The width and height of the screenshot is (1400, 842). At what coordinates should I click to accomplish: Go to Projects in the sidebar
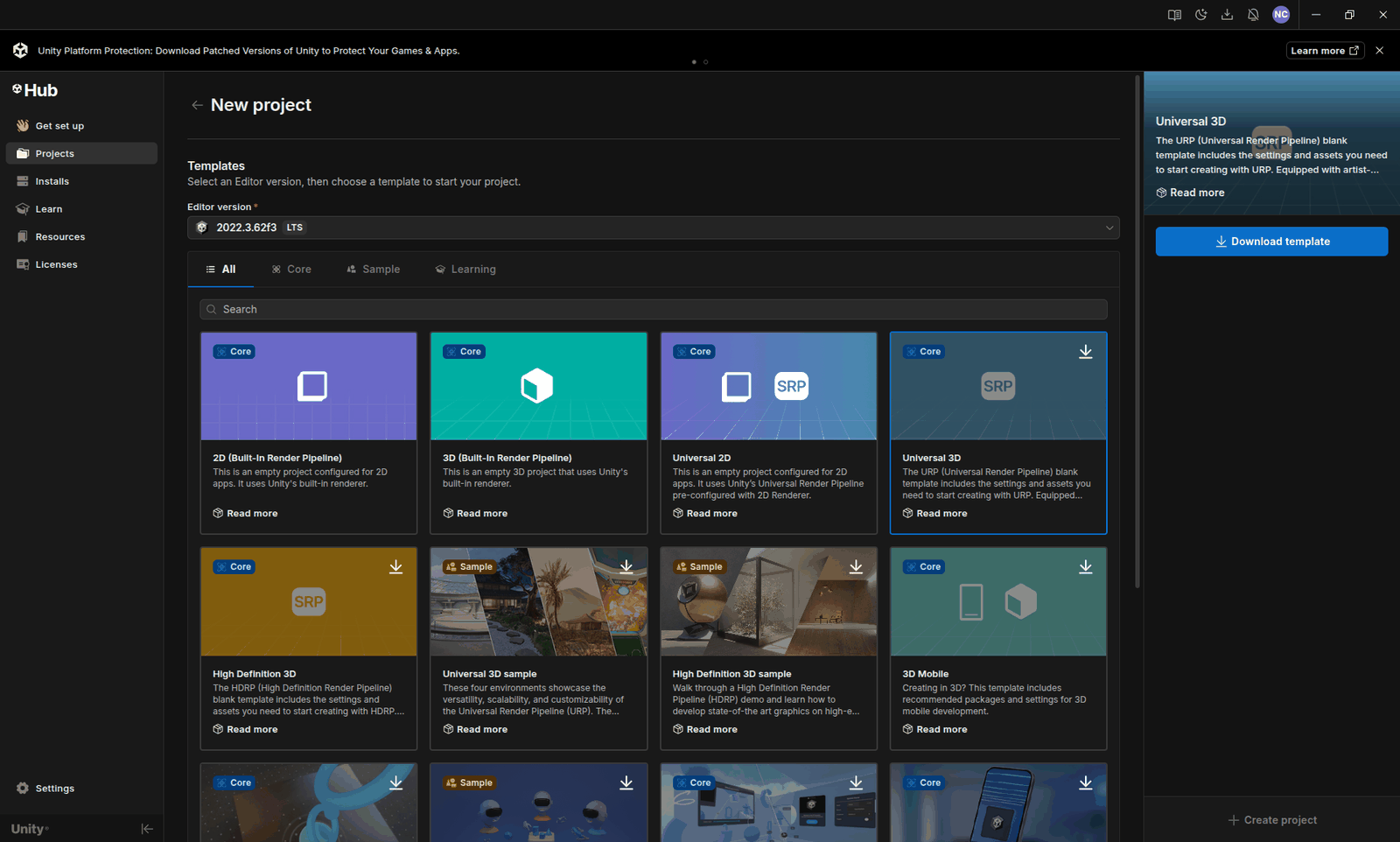pyautogui.click(x=81, y=153)
